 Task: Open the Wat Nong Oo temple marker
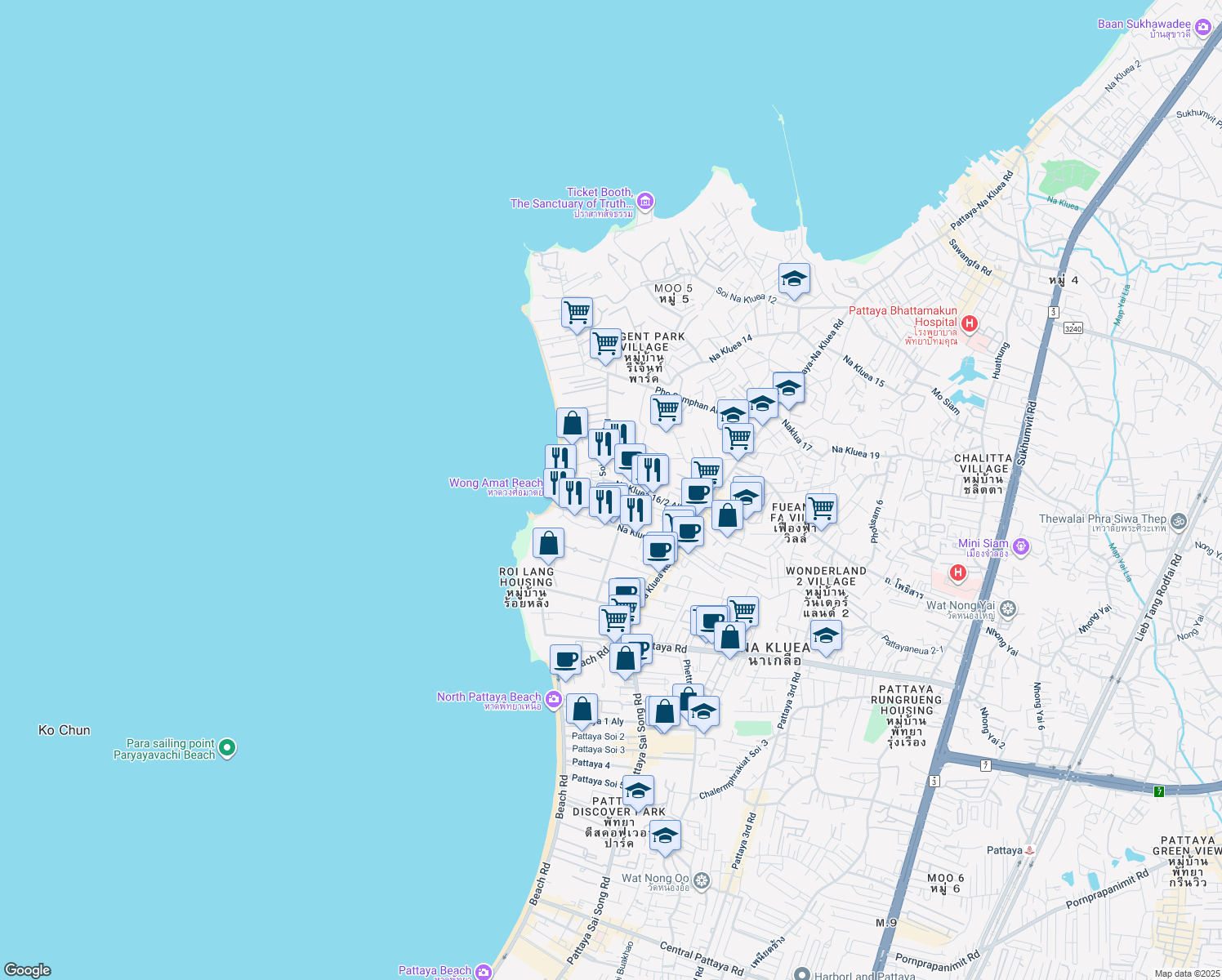[701, 881]
